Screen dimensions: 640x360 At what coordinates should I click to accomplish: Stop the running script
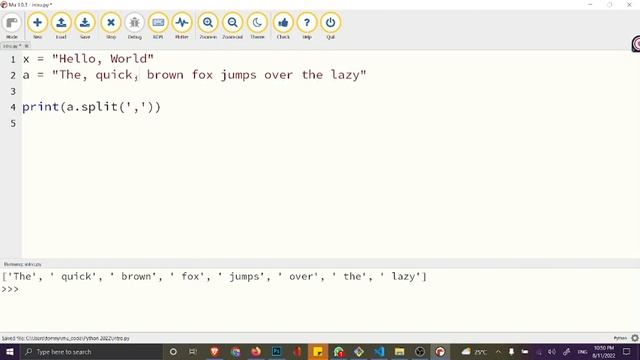coord(111,26)
